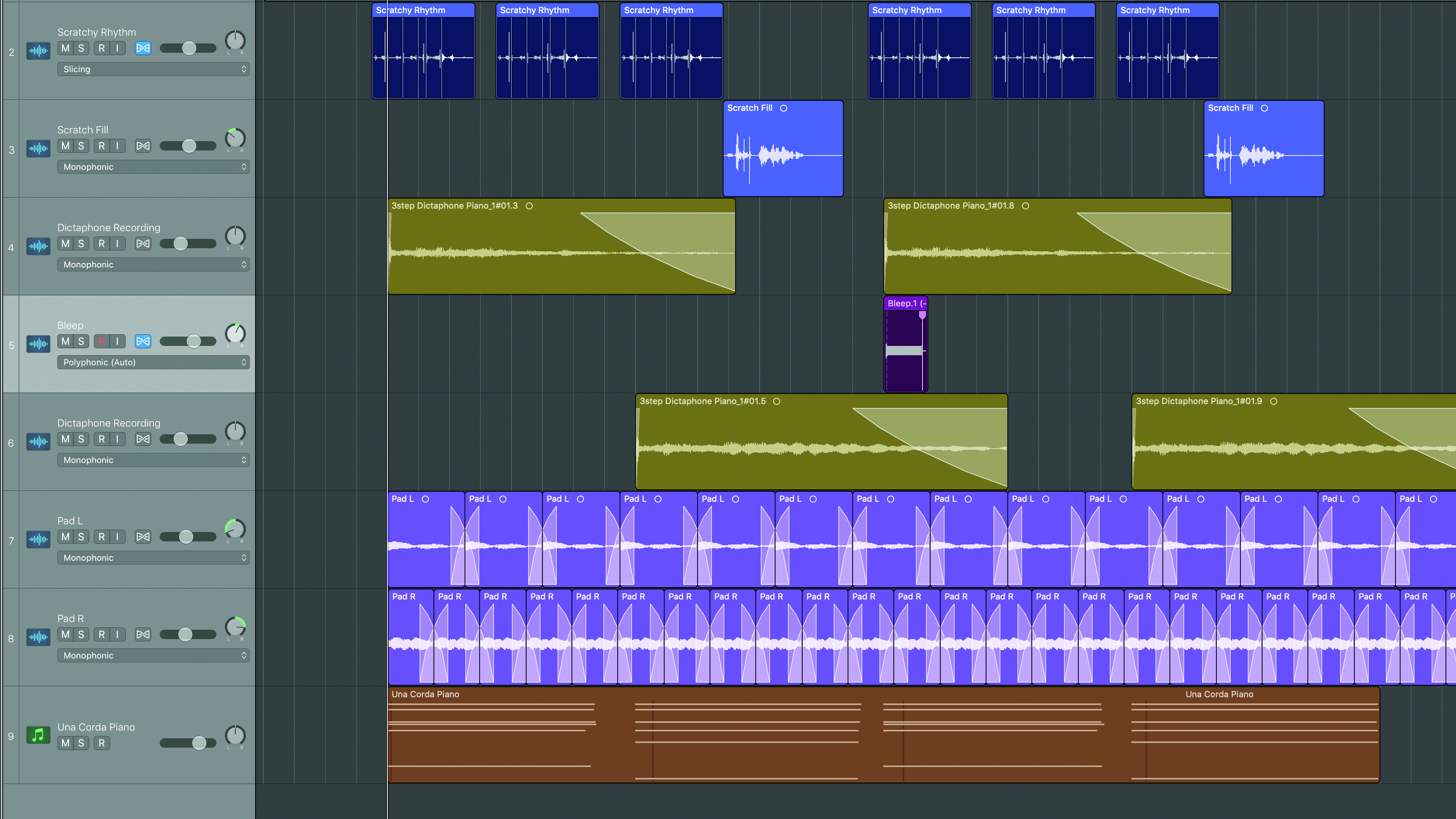Click the Pad R track icon

point(38,637)
